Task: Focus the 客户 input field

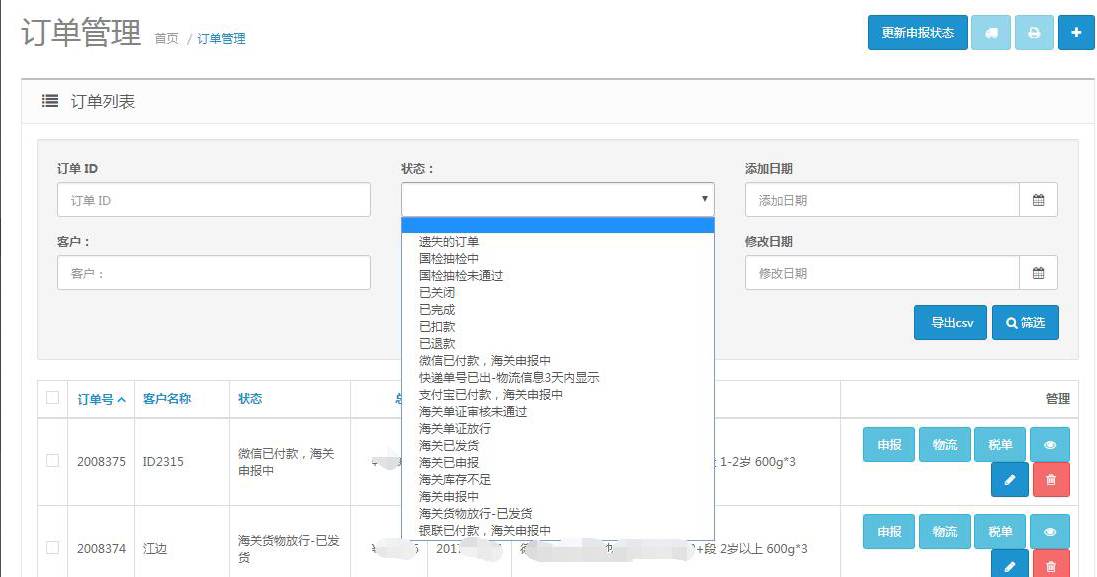Action: pos(213,273)
